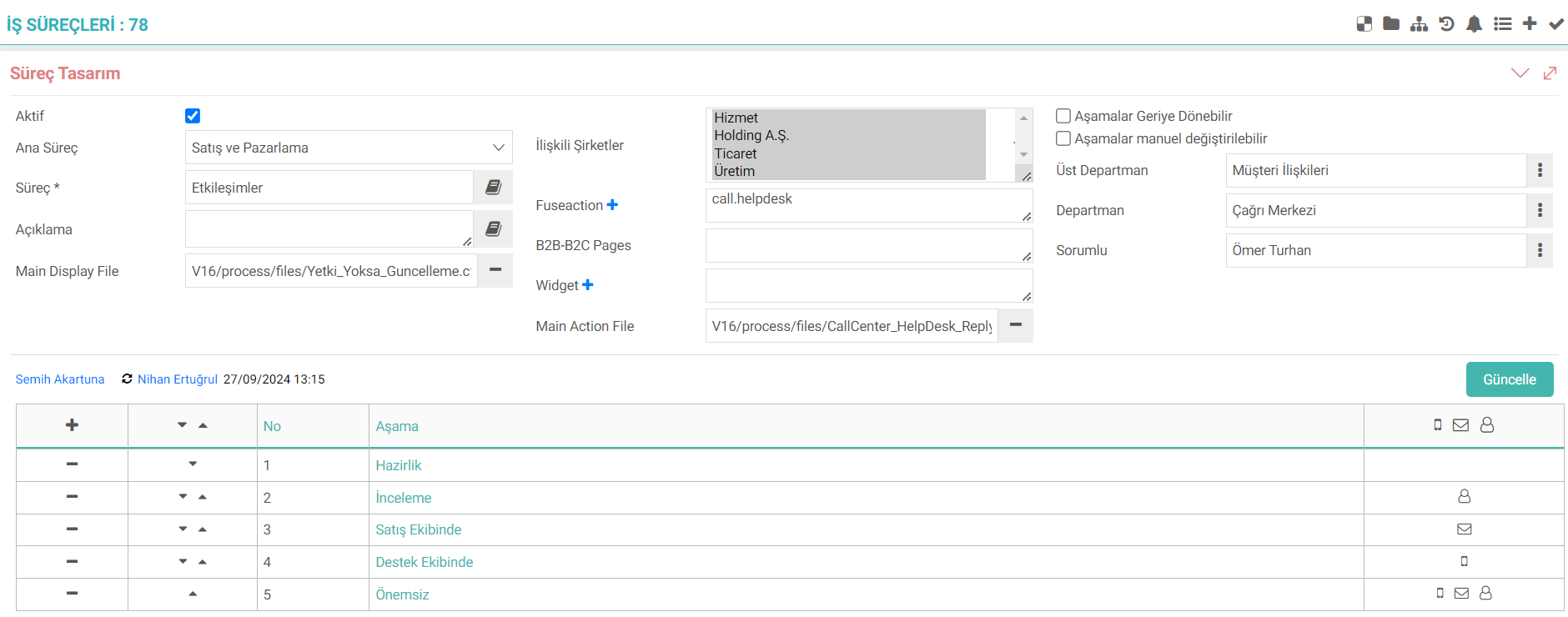
Task: Click the user icon in İnceleme row
Action: (1464, 496)
